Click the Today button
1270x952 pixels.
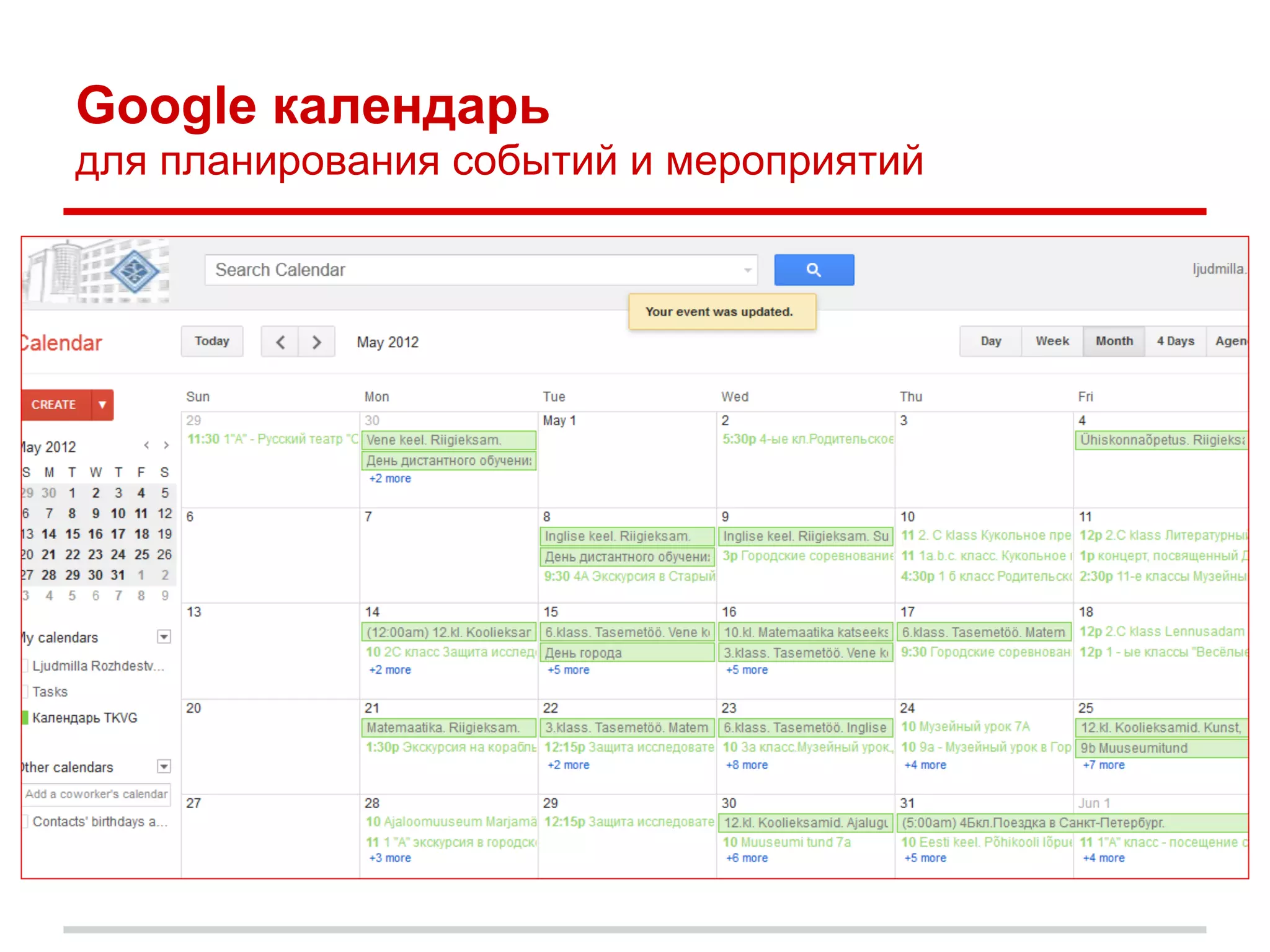pos(212,342)
